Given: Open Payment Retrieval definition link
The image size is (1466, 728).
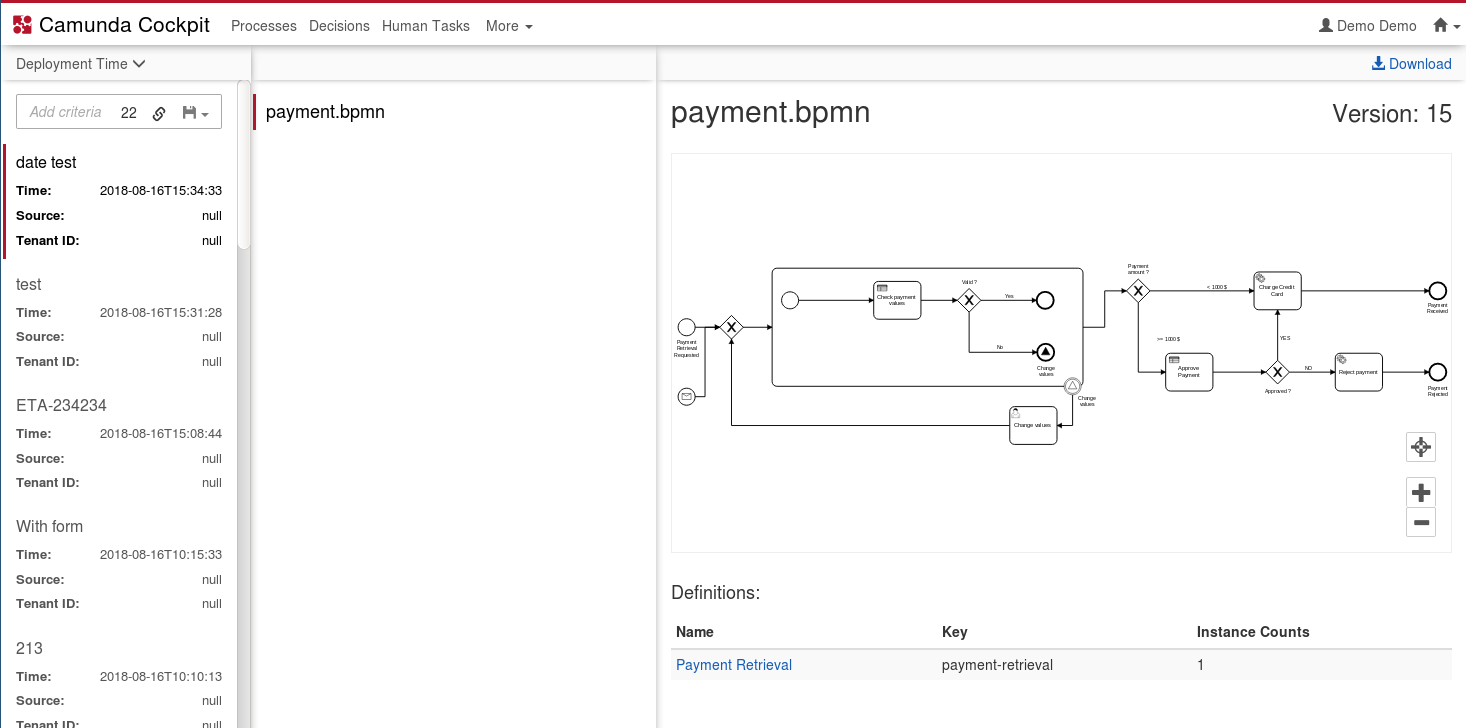Looking at the screenshot, I should (734, 665).
